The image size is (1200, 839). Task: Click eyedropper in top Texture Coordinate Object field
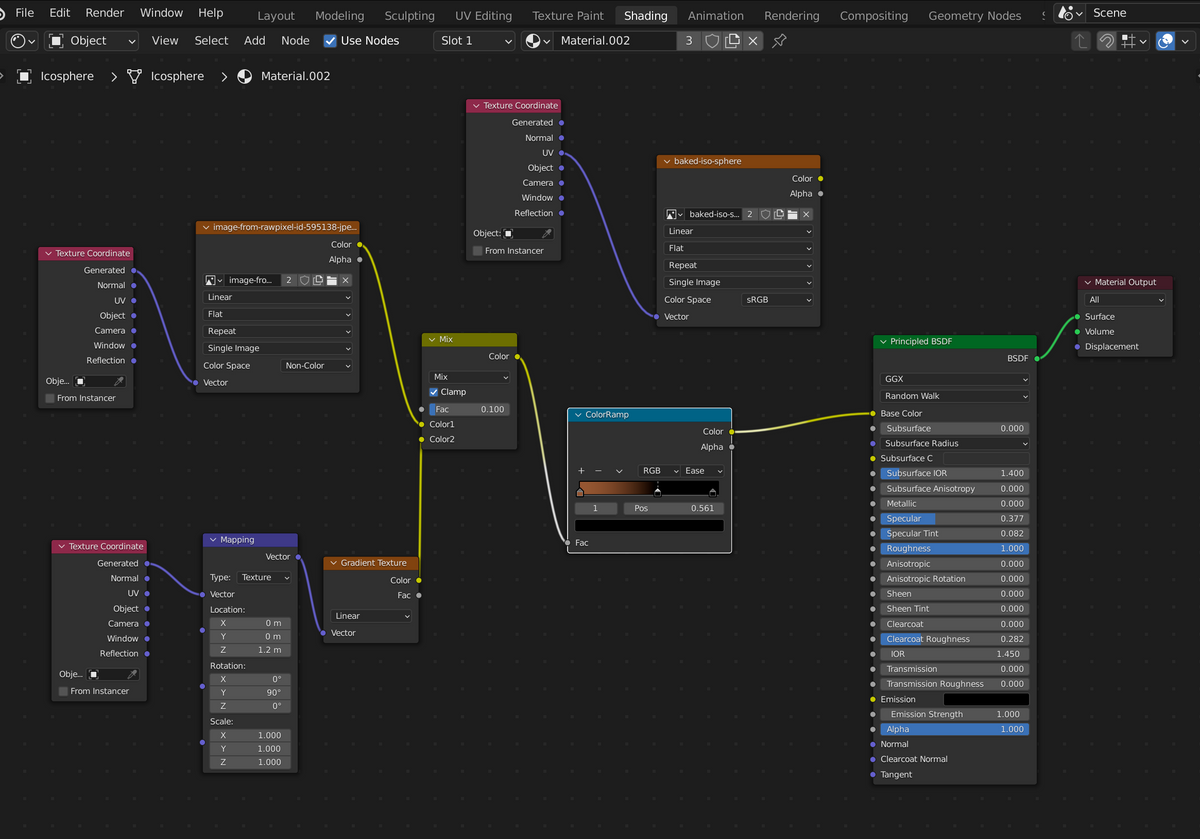pos(546,233)
